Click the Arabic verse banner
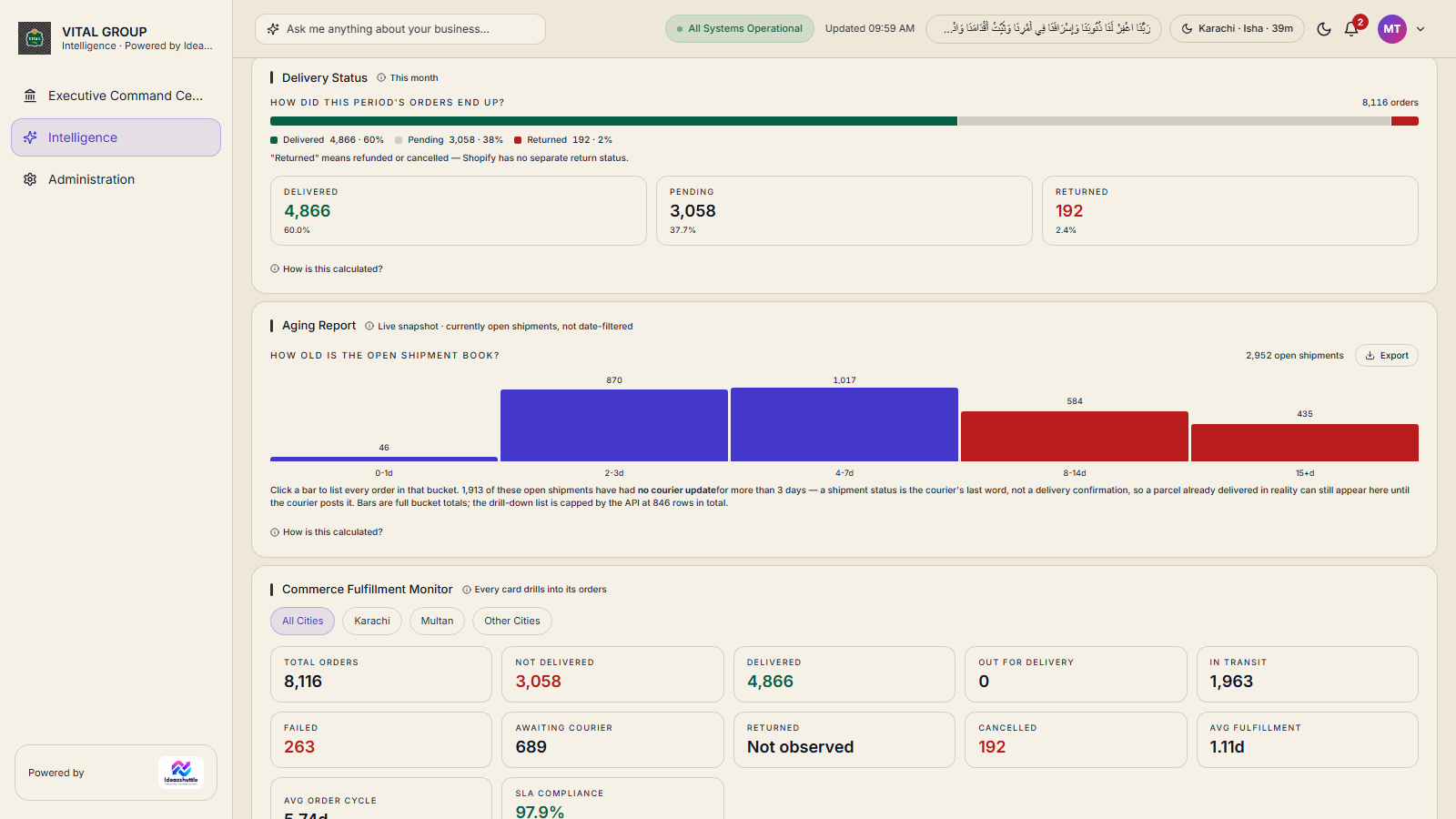The image size is (1456, 819). pyautogui.click(x=1044, y=28)
